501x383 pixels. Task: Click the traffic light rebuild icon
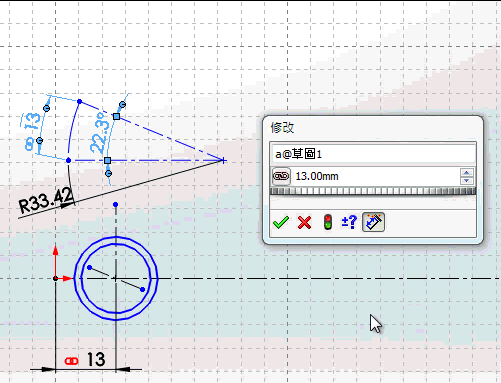(328, 222)
